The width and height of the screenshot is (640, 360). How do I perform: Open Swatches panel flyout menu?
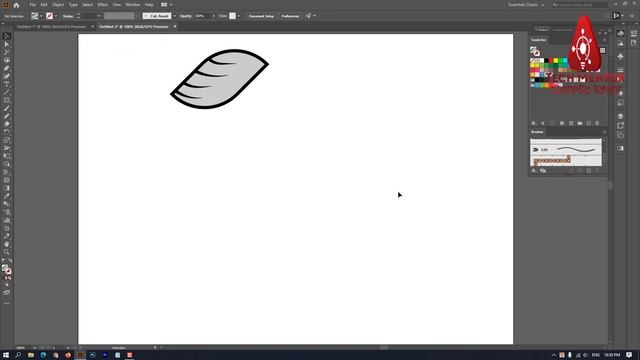(604, 40)
